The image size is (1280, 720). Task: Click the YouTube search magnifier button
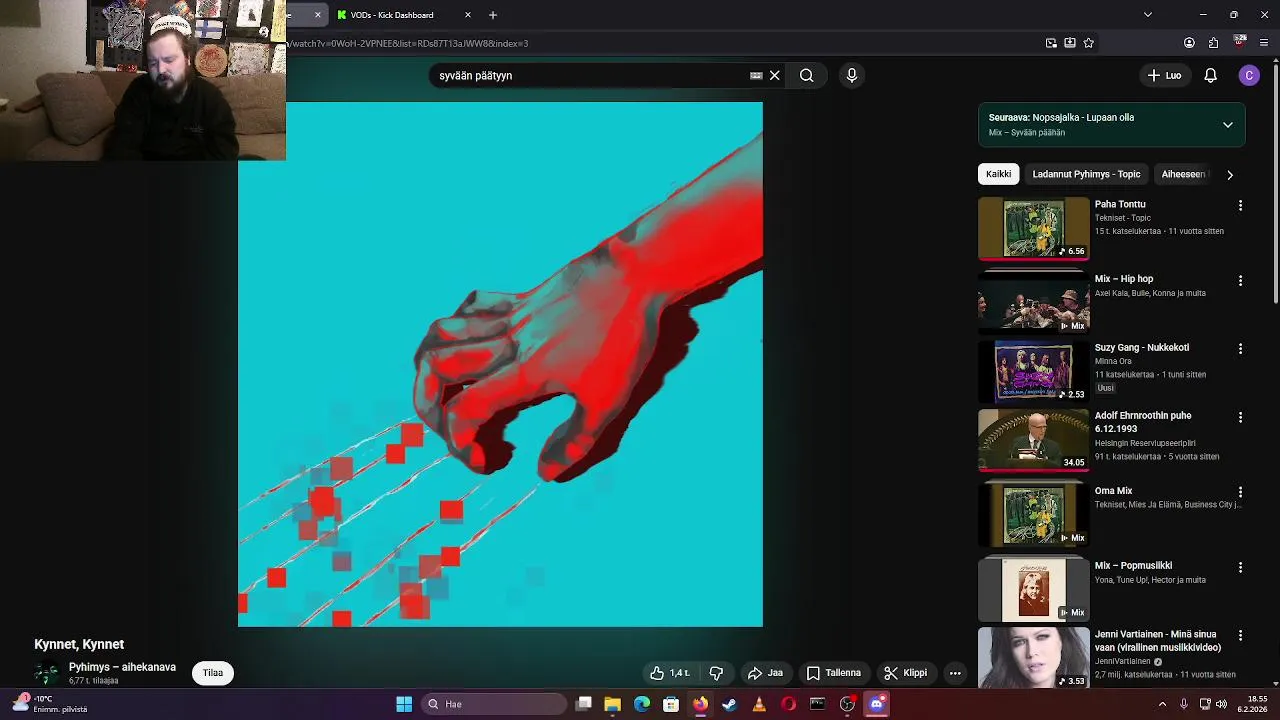coord(806,75)
